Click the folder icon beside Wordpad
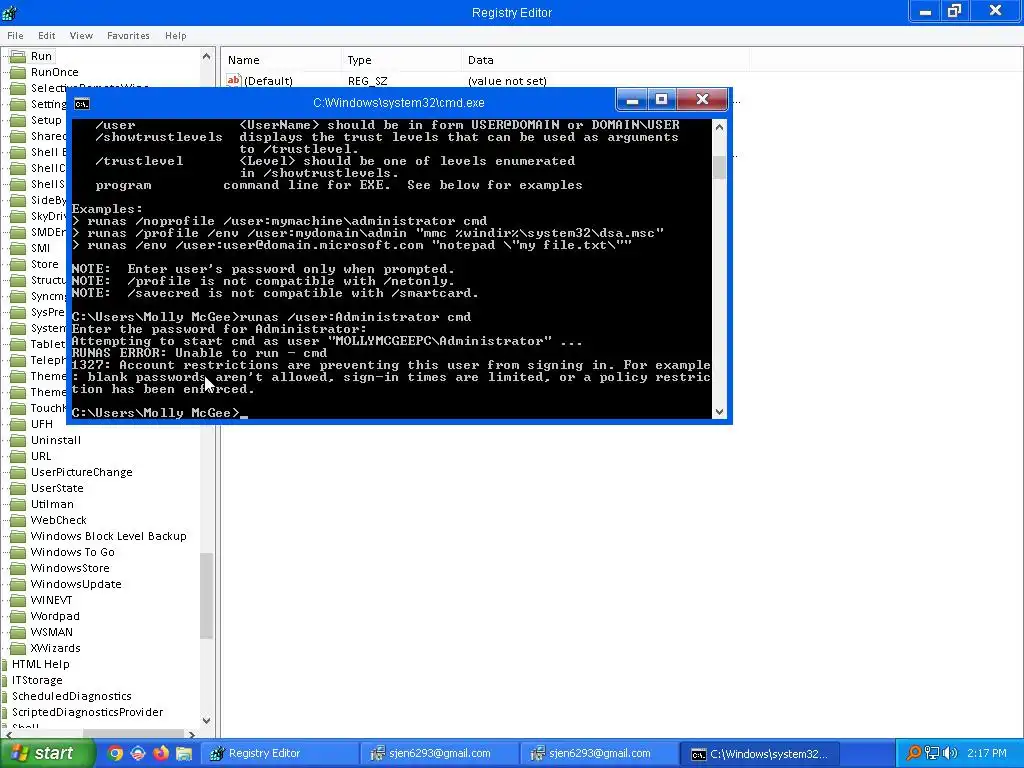 (x=18, y=616)
